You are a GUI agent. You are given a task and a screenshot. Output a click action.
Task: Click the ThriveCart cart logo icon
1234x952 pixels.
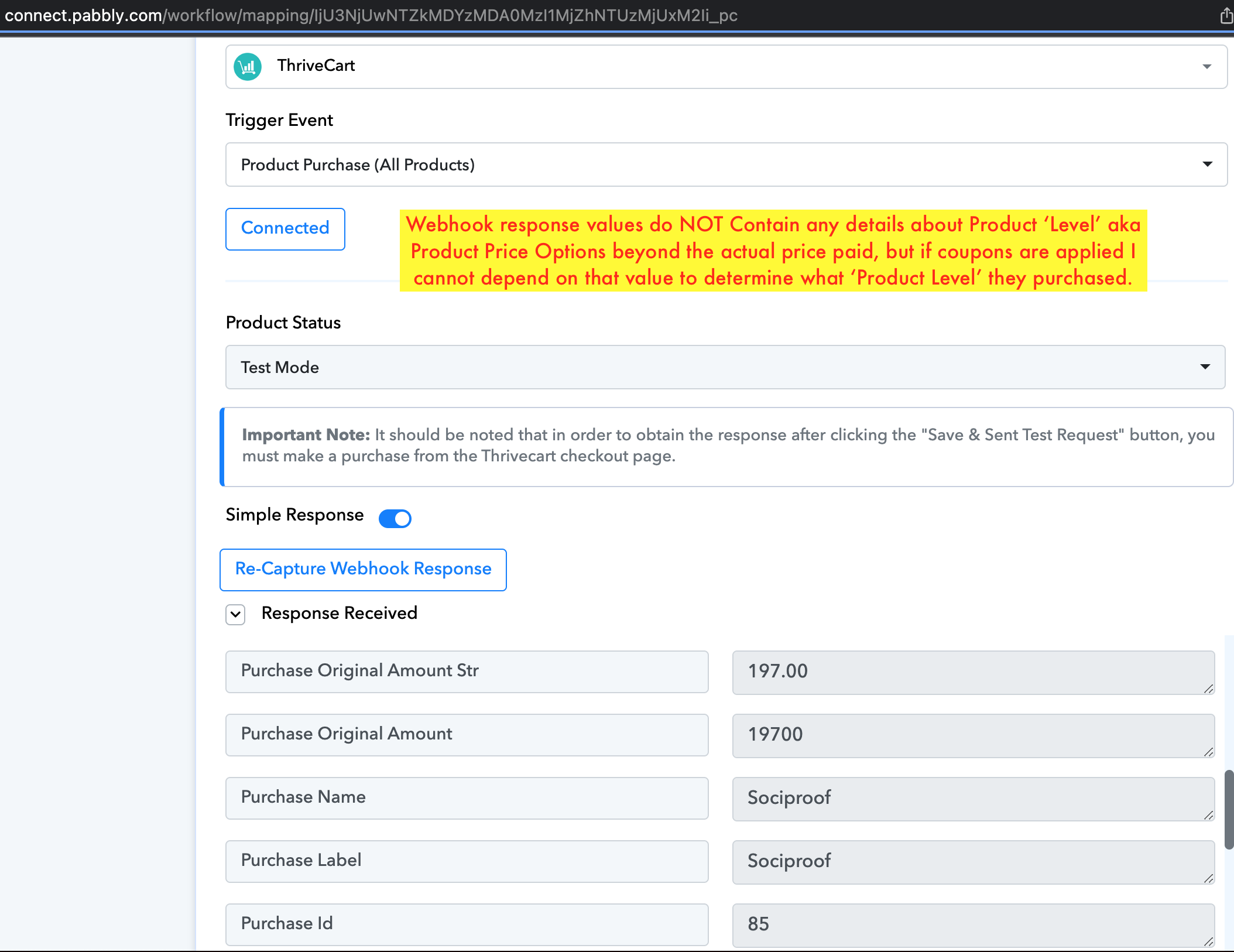pos(248,67)
